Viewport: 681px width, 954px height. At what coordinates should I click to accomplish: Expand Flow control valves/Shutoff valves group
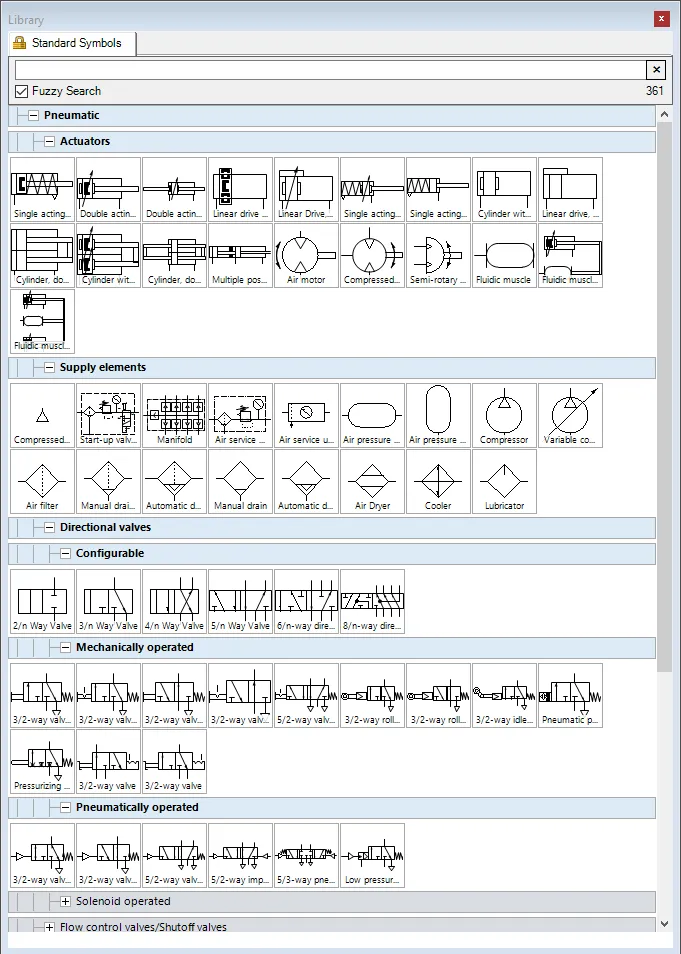(x=49, y=927)
